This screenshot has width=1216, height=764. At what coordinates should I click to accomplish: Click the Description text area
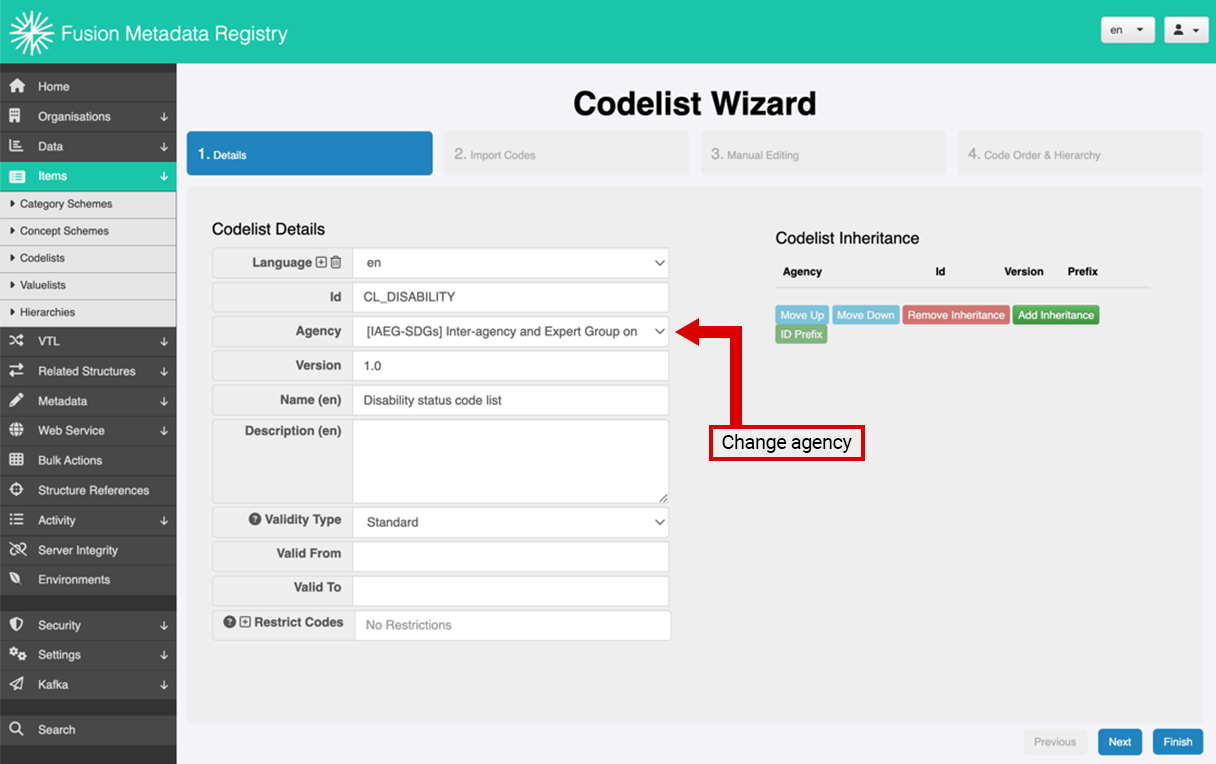pyautogui.click(x=510, y=461)
